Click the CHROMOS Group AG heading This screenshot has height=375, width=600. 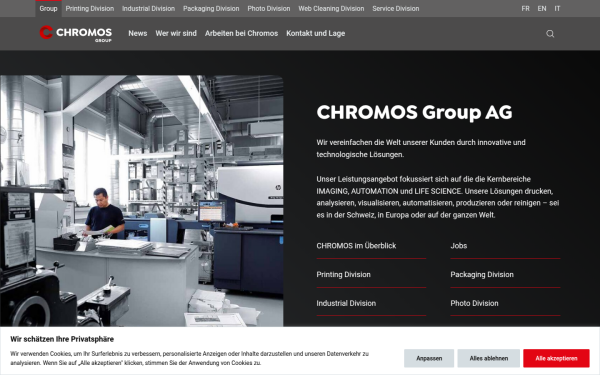point(414,112)
